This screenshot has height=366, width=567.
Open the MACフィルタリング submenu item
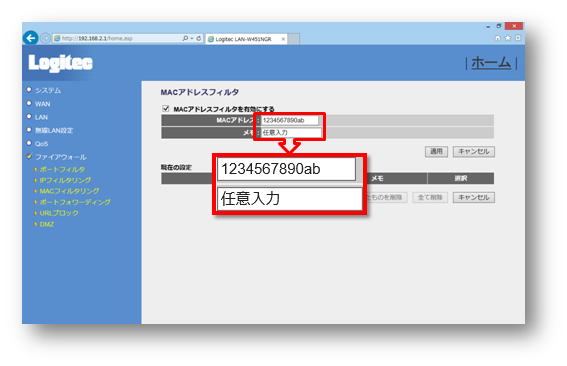point(69,191)
